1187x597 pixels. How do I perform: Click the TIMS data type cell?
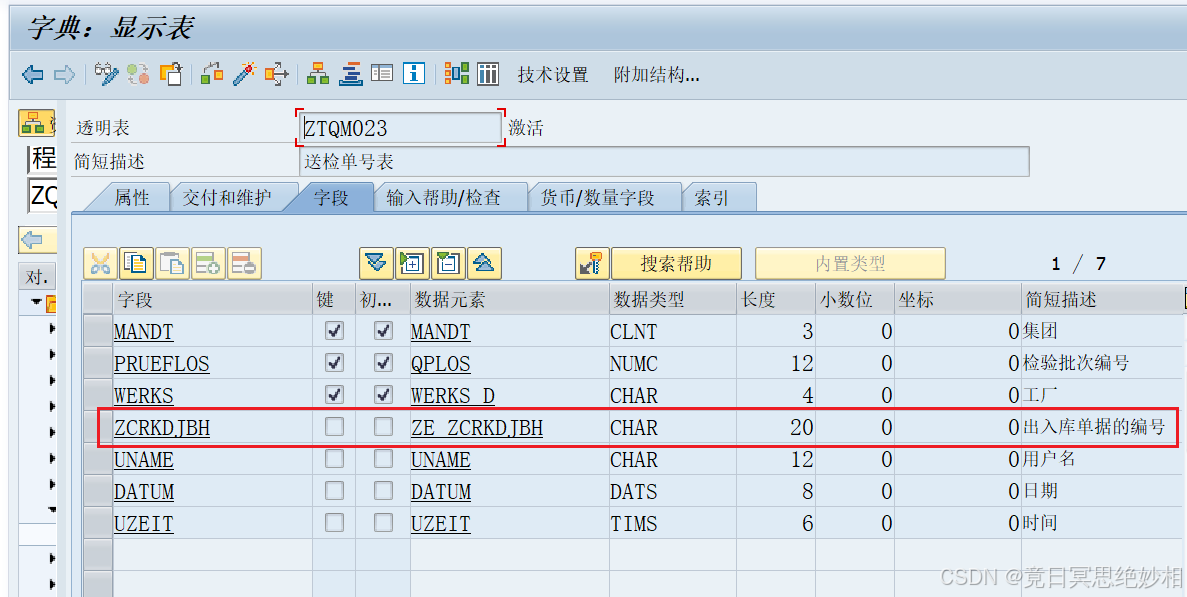click(672, 523)
